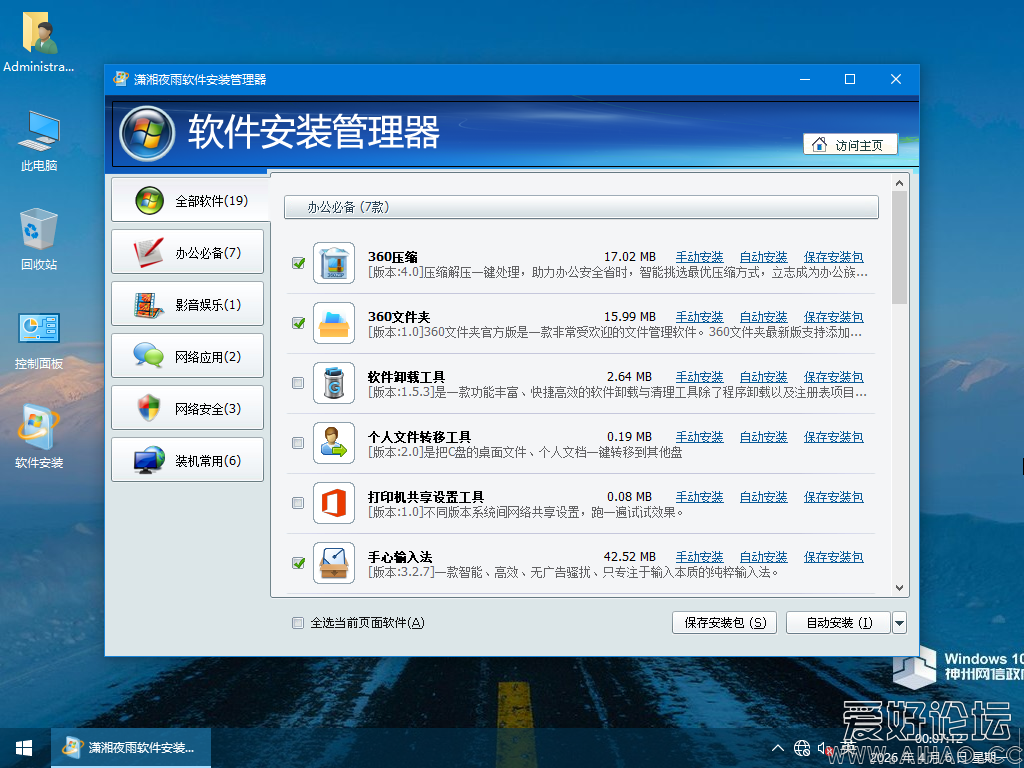The height and width of the screenshot is (768, 1024).
Task: Tick 全选当前页面软件 checkbox
Action: pos(298,623)
